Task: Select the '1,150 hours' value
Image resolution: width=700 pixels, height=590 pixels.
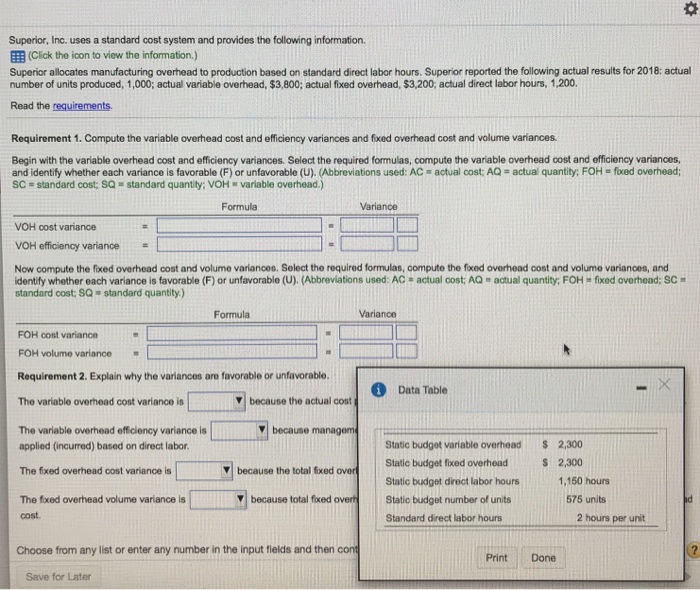Action: (584, 481)
